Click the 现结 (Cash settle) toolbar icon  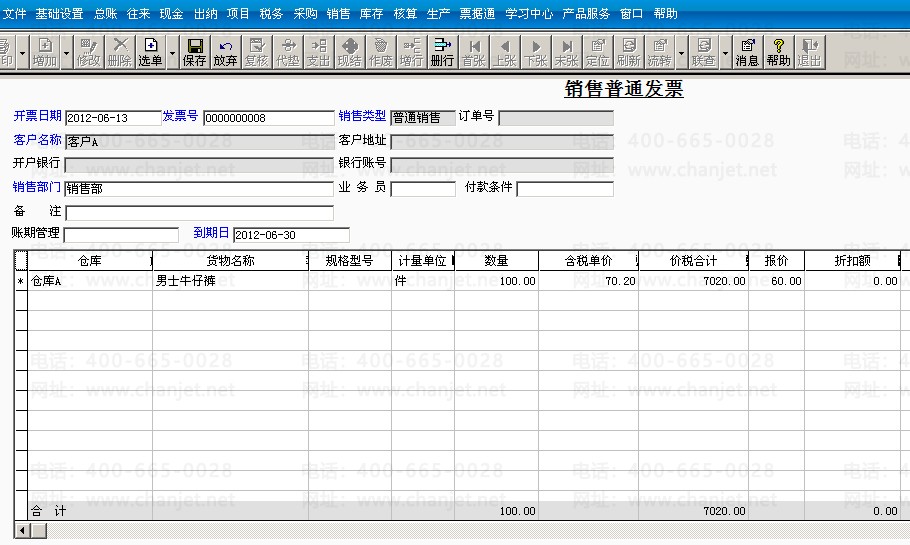[x=349, y=52]
